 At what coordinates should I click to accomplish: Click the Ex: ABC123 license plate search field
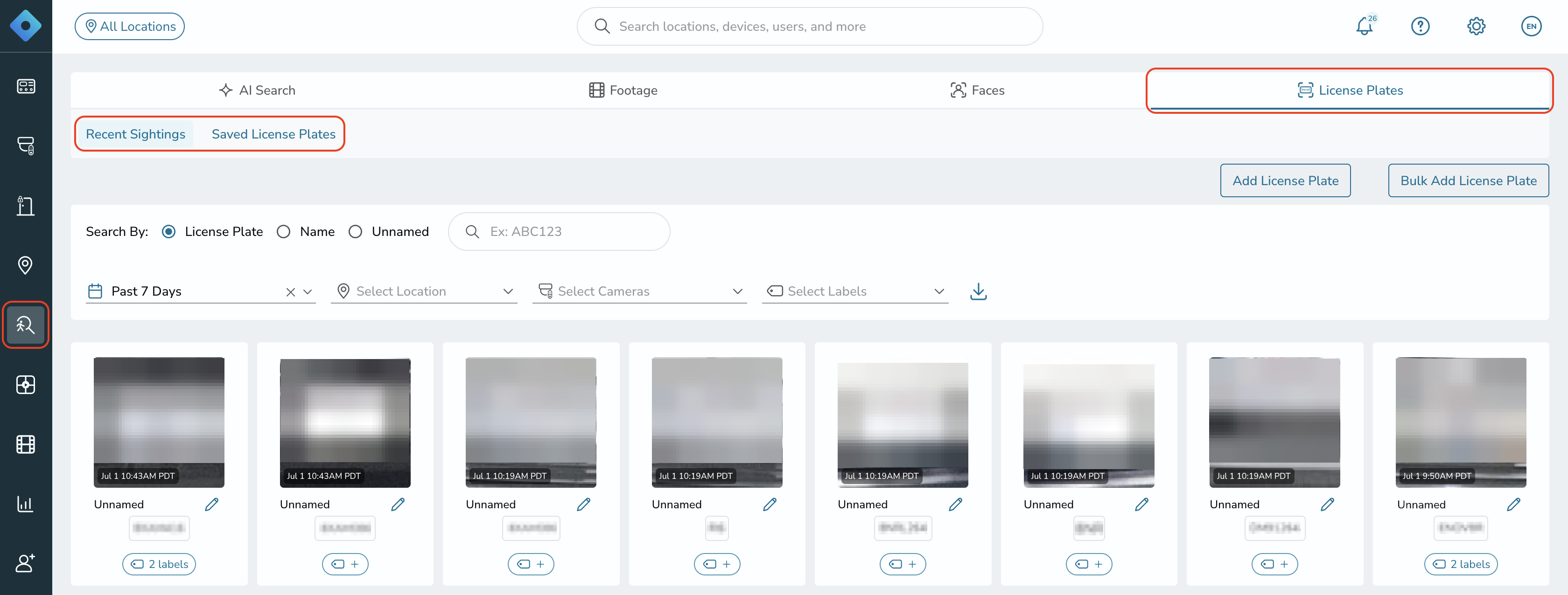pyautogui.click(x=559, y=232)
